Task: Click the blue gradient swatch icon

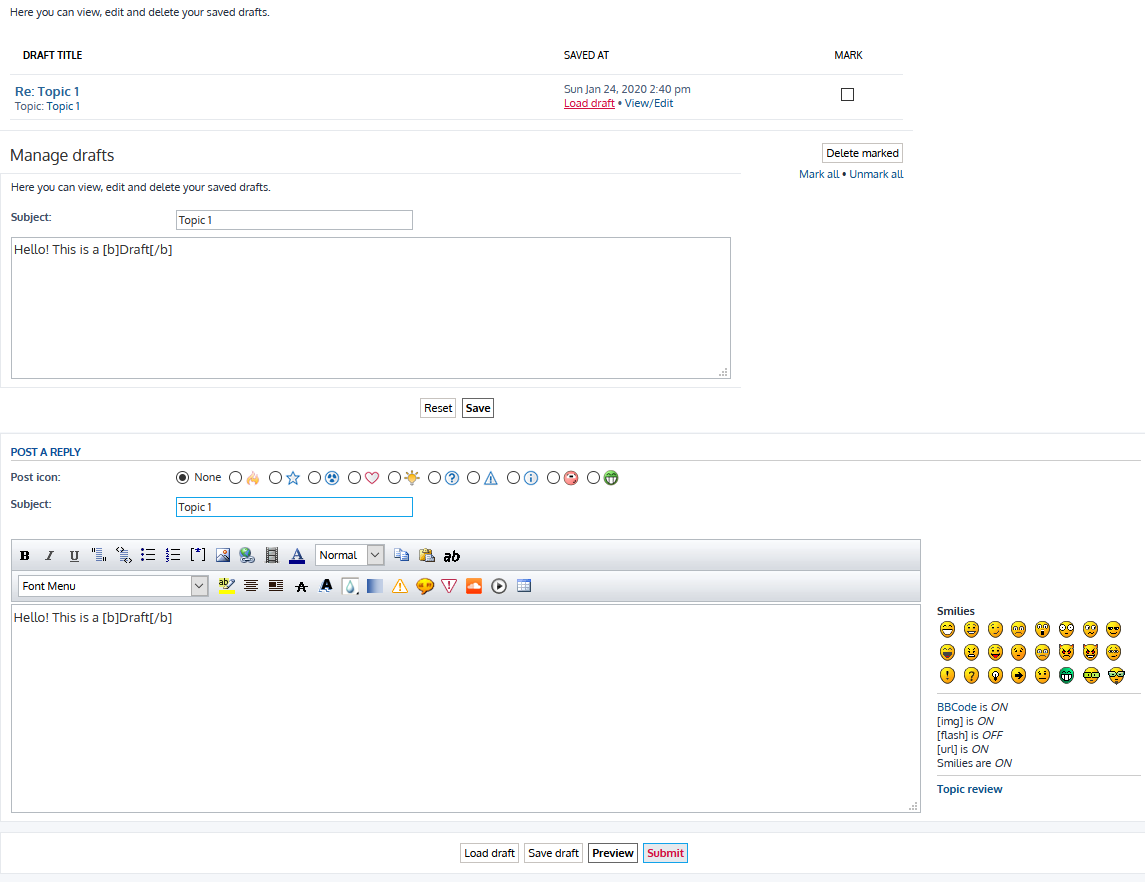Action: (375, 586)
